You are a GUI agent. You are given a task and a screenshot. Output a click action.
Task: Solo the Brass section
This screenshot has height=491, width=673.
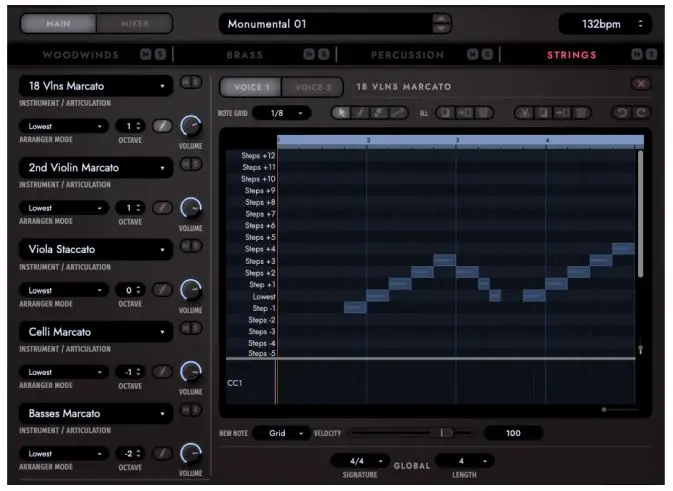pos(324,55)
